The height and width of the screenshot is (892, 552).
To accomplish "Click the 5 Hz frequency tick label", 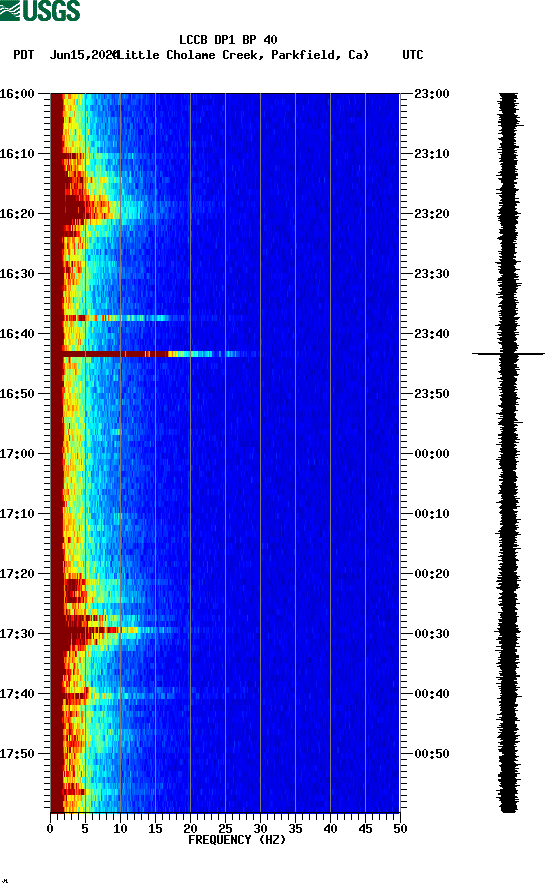I will coord(85,829).
